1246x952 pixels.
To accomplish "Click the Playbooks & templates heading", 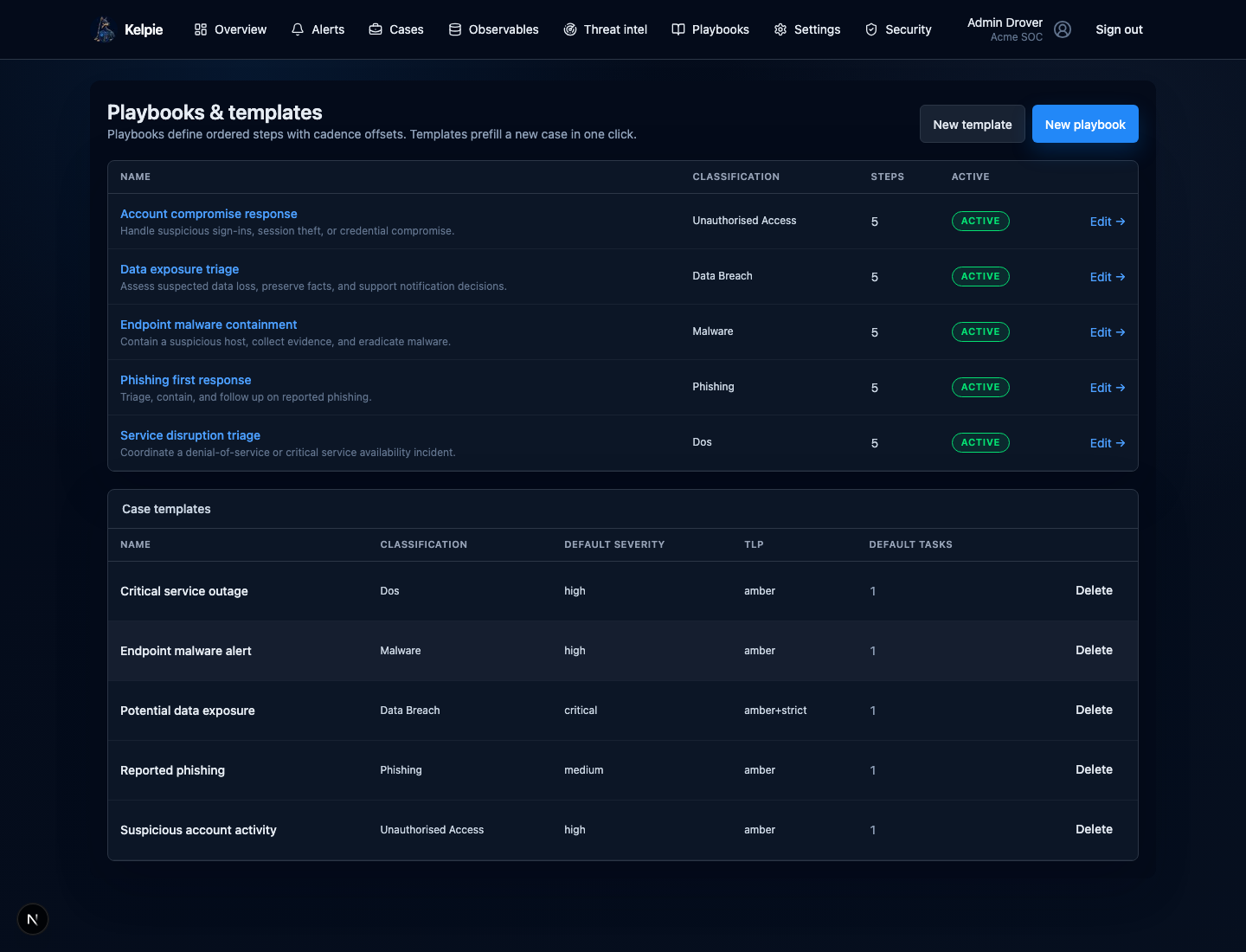I will (215, 113).
